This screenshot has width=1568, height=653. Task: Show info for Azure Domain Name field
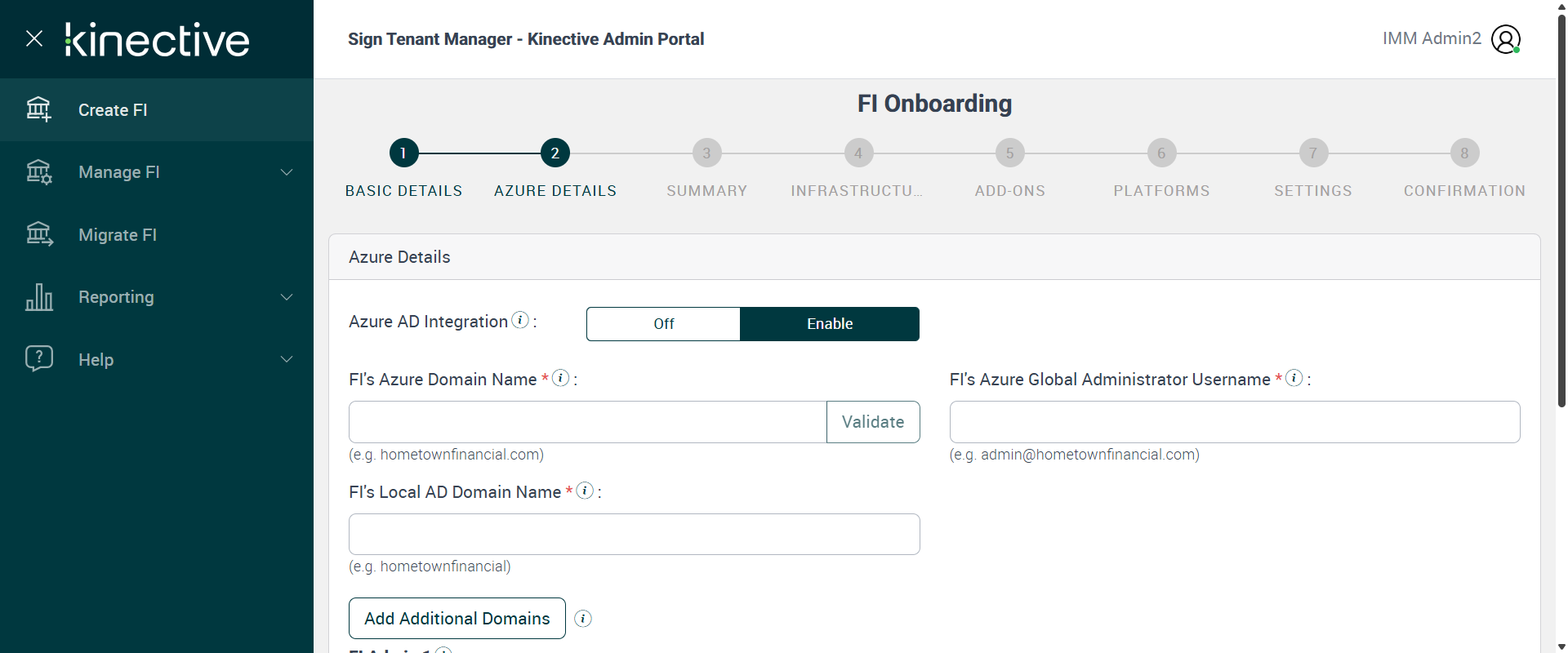click(x=560, y=378)
